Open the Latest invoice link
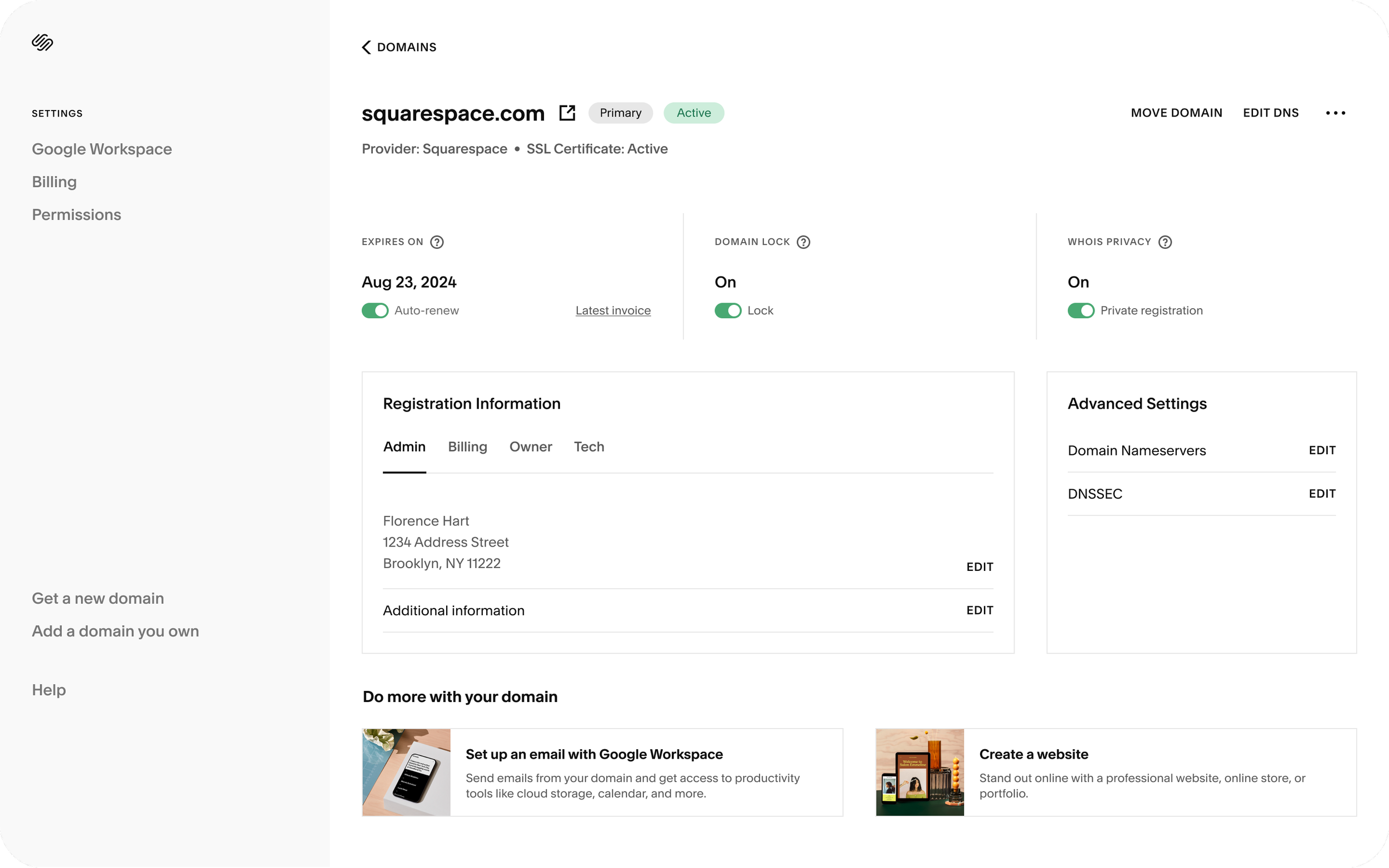This screenshot has width=1389, height=868. click(612, 310)
